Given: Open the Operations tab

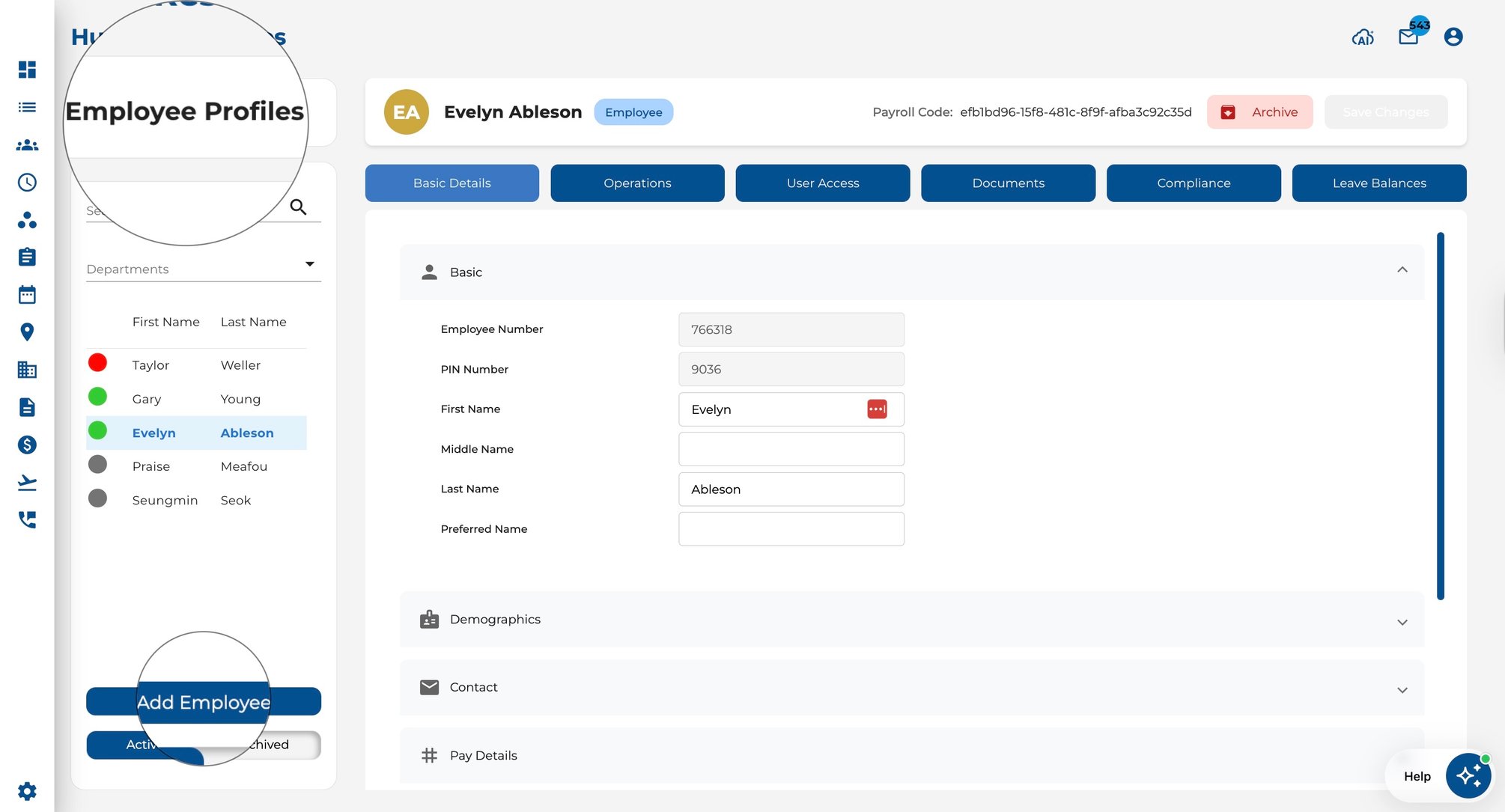Looking at the screenshot, I should click(637, 183).
